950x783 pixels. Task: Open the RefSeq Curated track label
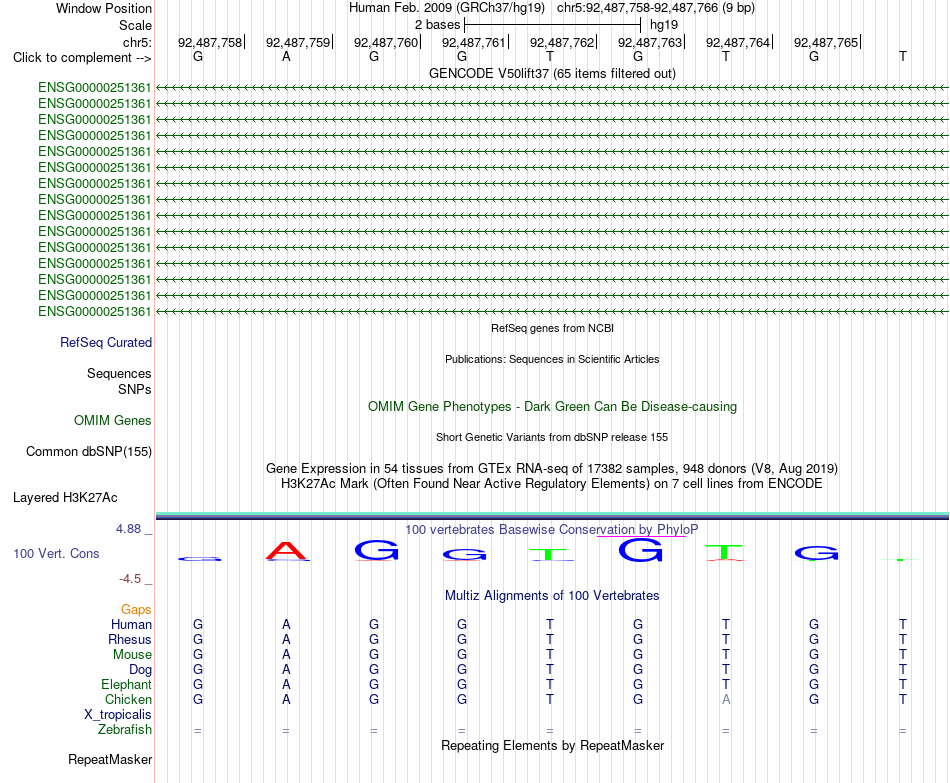pos(106,342)
